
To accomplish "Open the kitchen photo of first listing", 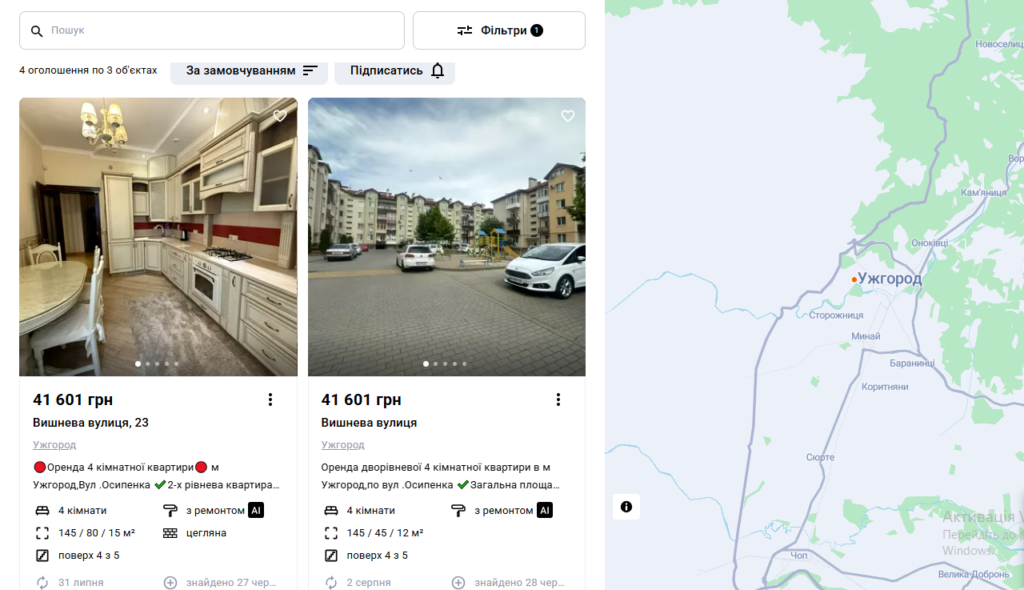I will (158, 237).
